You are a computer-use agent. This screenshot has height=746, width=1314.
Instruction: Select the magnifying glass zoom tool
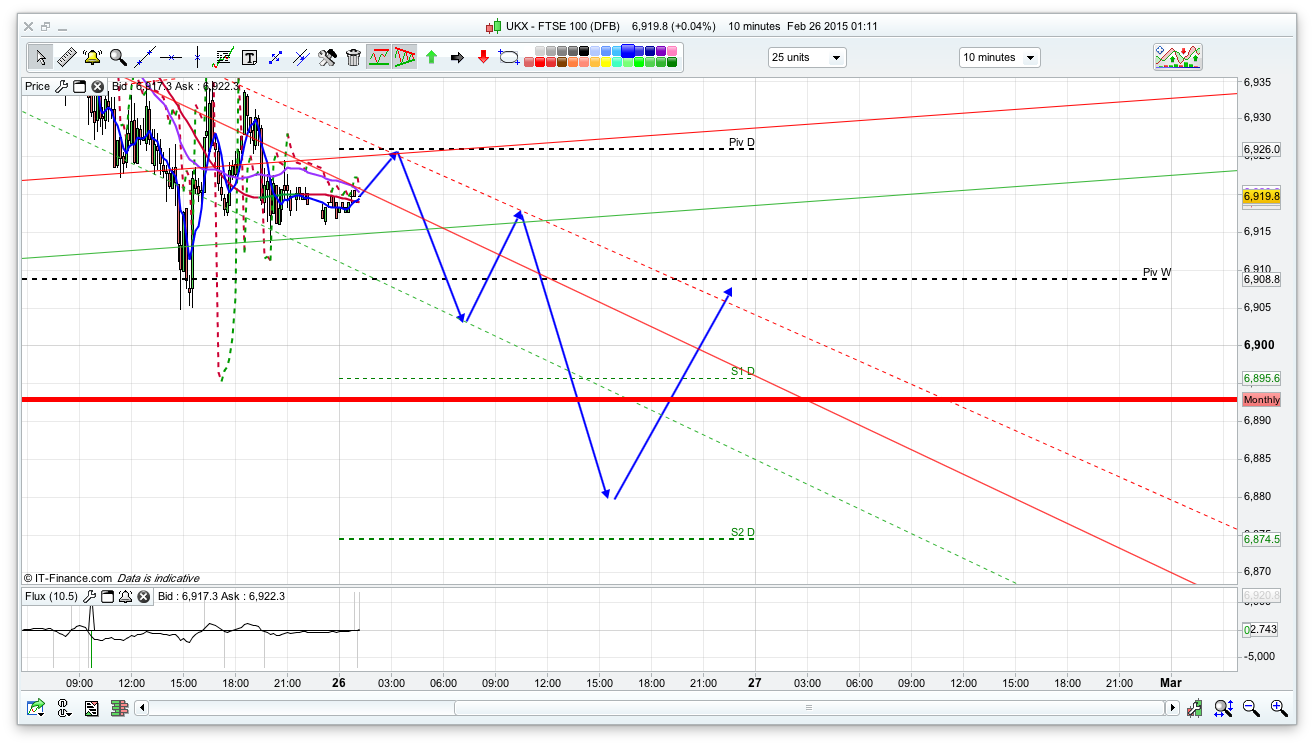point(118,57)
